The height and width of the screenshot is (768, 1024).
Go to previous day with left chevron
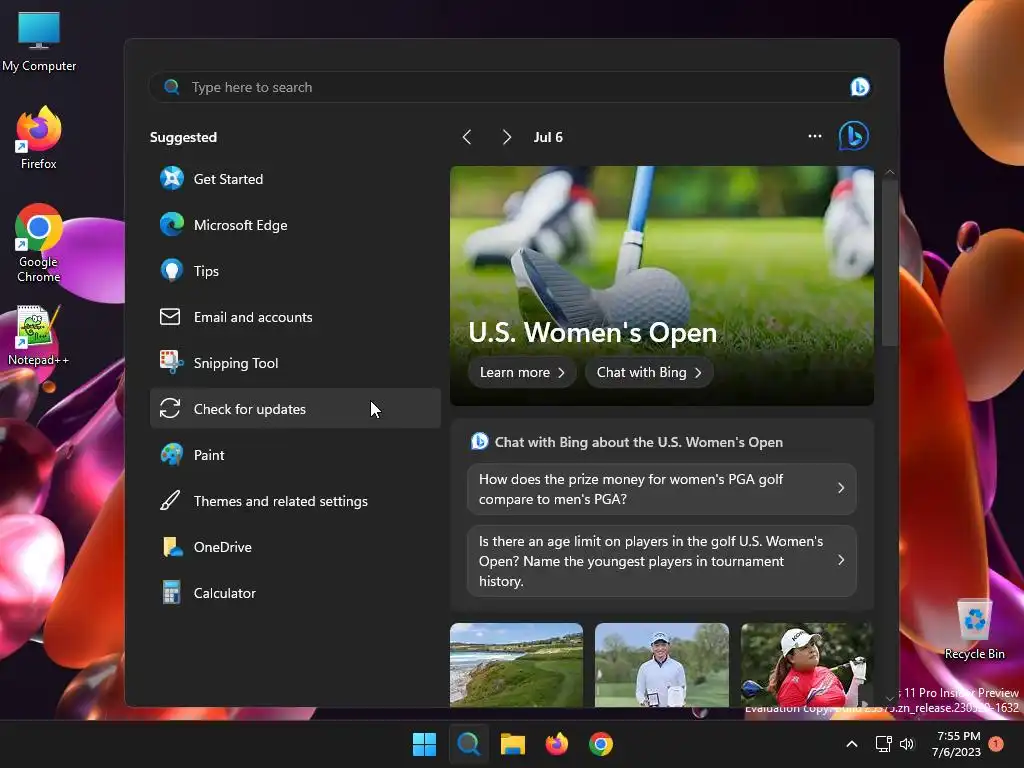(467, 137)
